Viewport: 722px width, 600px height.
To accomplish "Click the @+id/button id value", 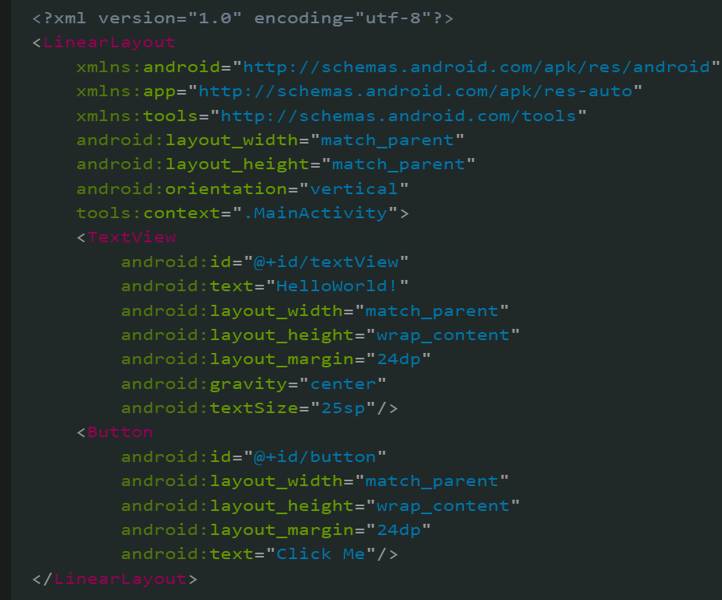I will (x=314, y=457).
